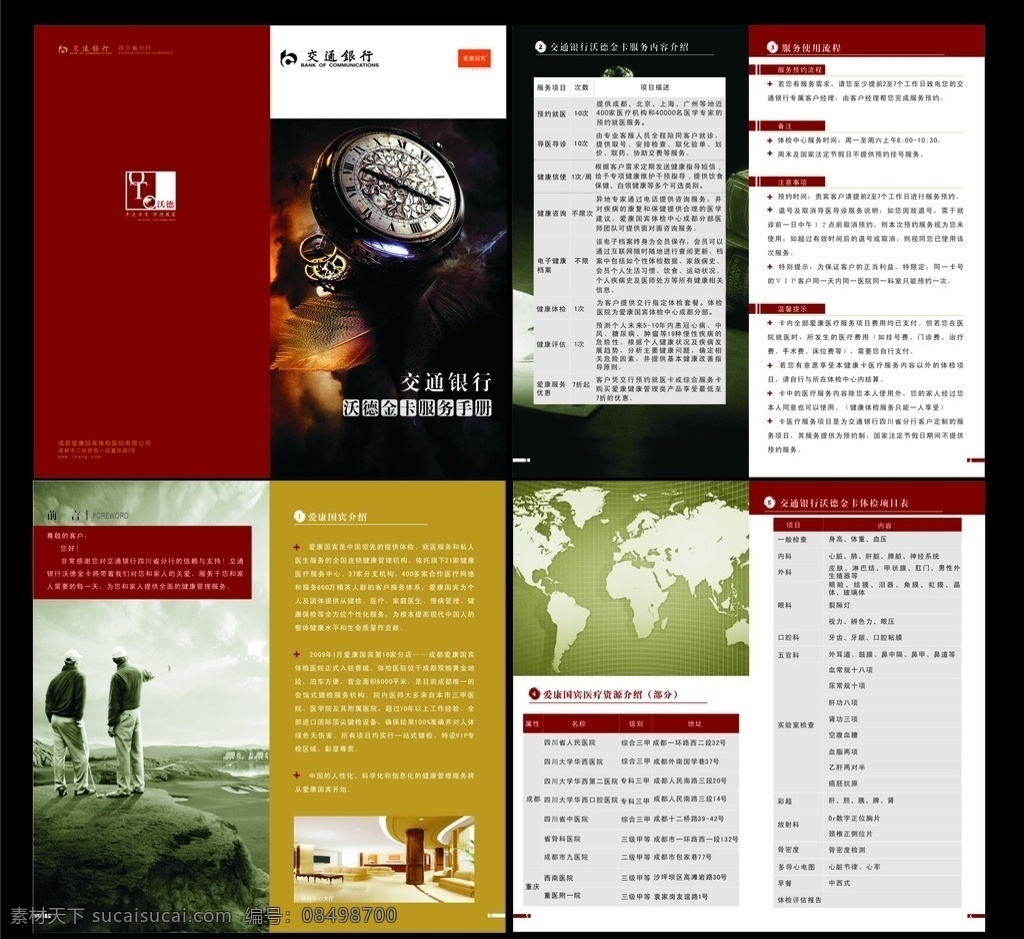
Task: Select the world map graphic
Action: (631, 579)
